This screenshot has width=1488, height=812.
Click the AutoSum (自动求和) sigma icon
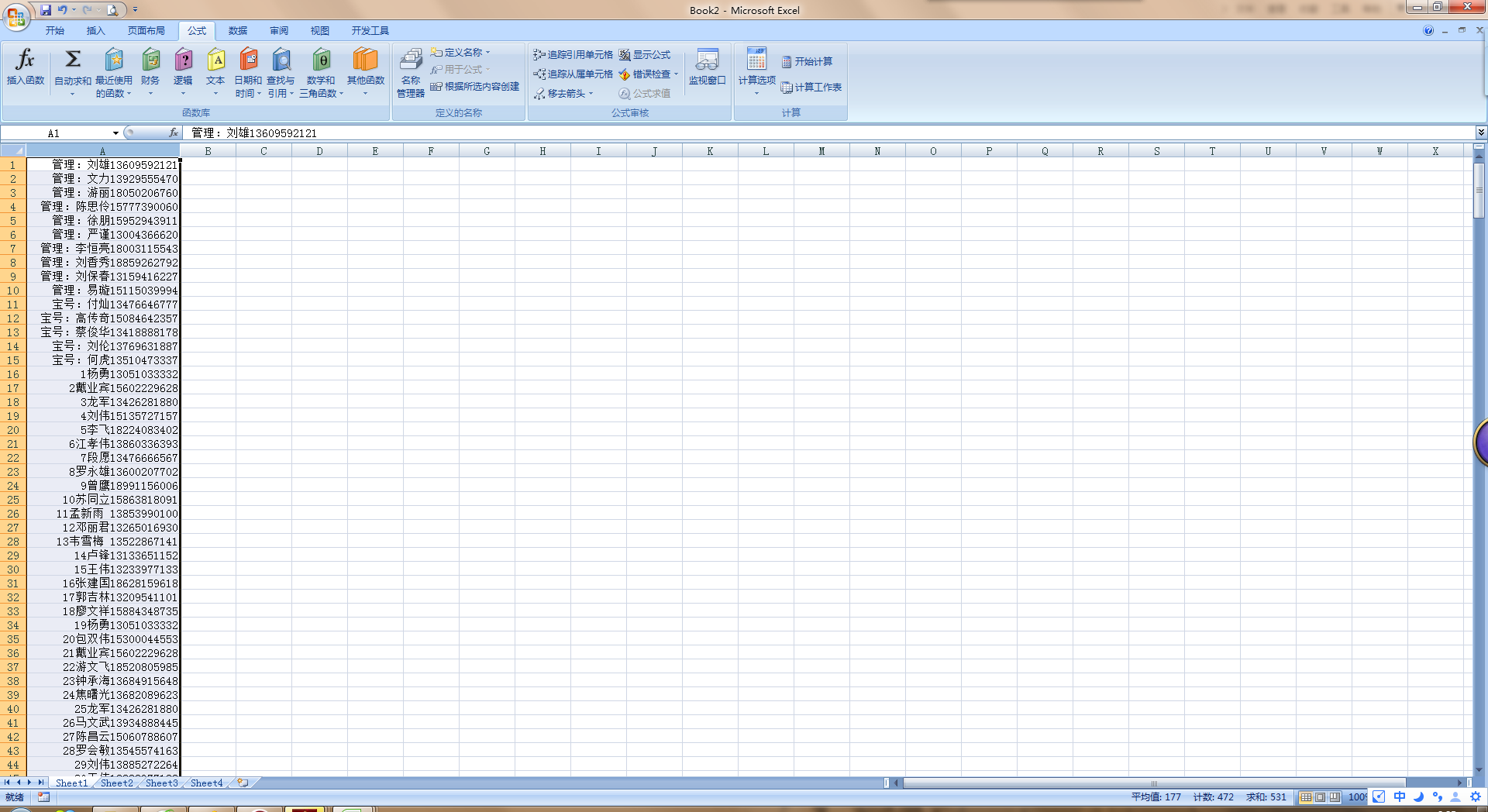pos(73,60)
